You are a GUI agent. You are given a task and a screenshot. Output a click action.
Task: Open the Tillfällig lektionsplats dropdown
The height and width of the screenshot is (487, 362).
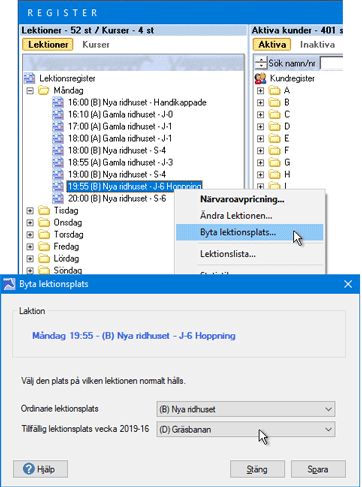tap(246, 429)
